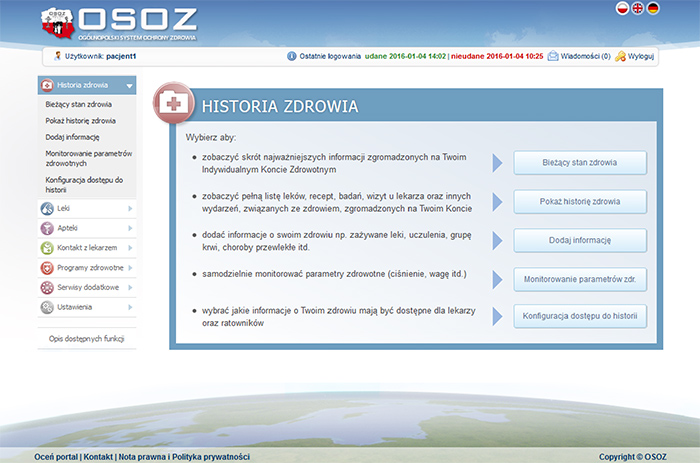Screen dimensions: 700x463
Task: Click the OSOZ logo in the header
Action: (119, 24)
